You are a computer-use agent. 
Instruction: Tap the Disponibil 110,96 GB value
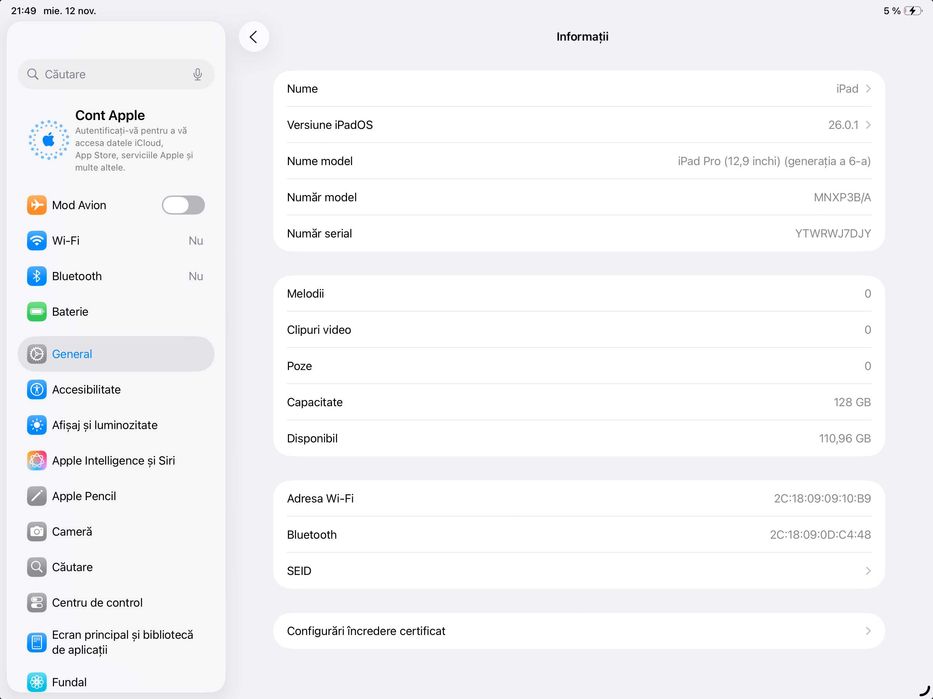845,438
